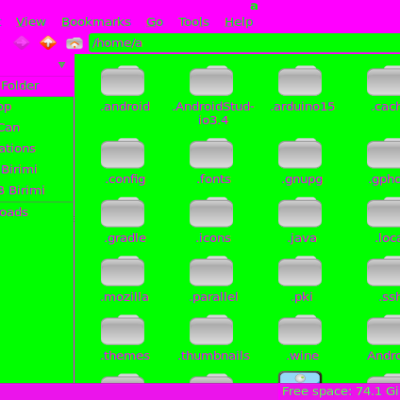The height and width of the screenshot is (400, 400).
Task: Open the Help menu
Action: click(239, 22)
